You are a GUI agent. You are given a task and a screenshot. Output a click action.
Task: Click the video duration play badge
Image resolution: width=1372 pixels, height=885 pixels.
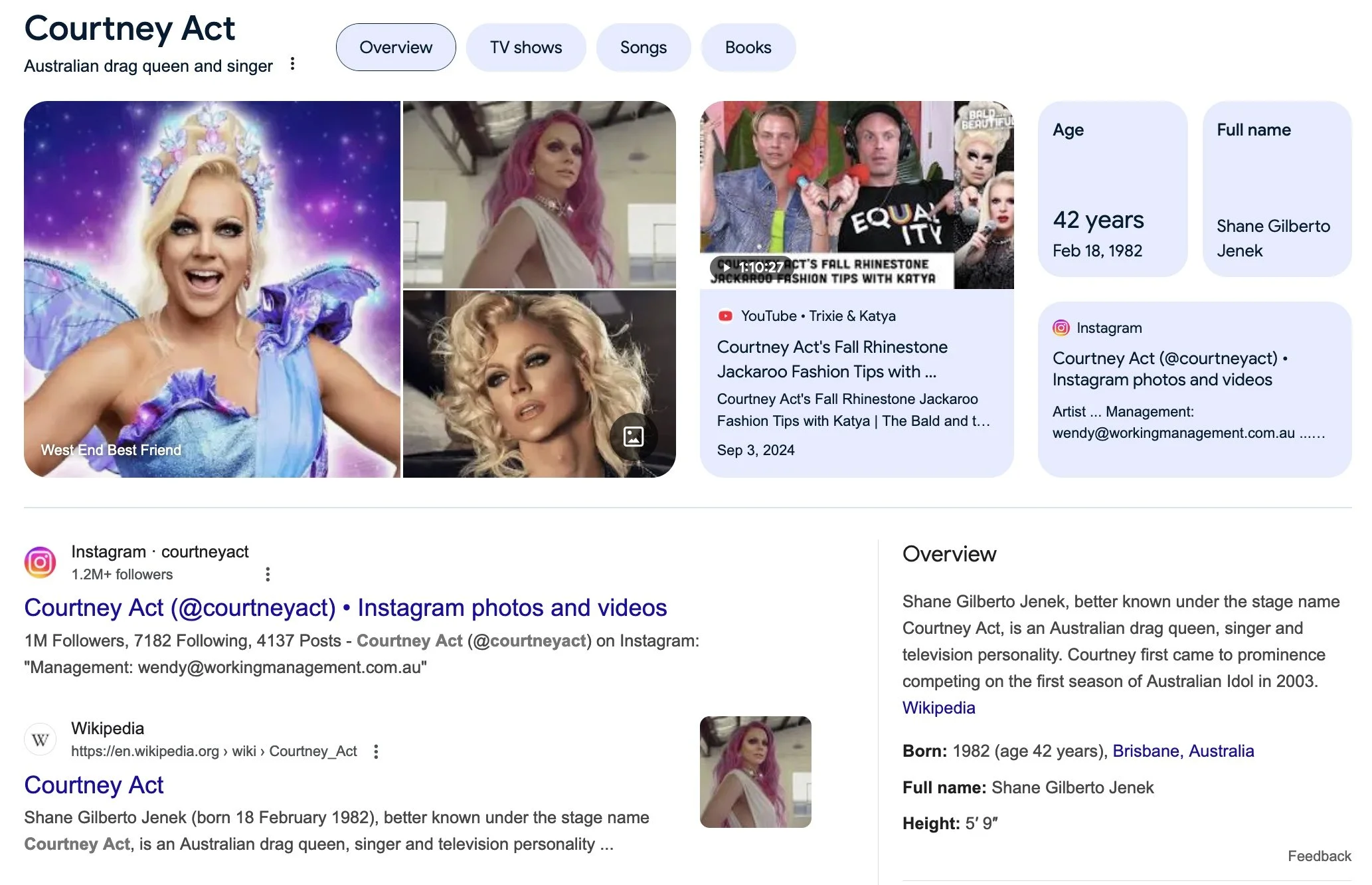(x=752, y=267)
